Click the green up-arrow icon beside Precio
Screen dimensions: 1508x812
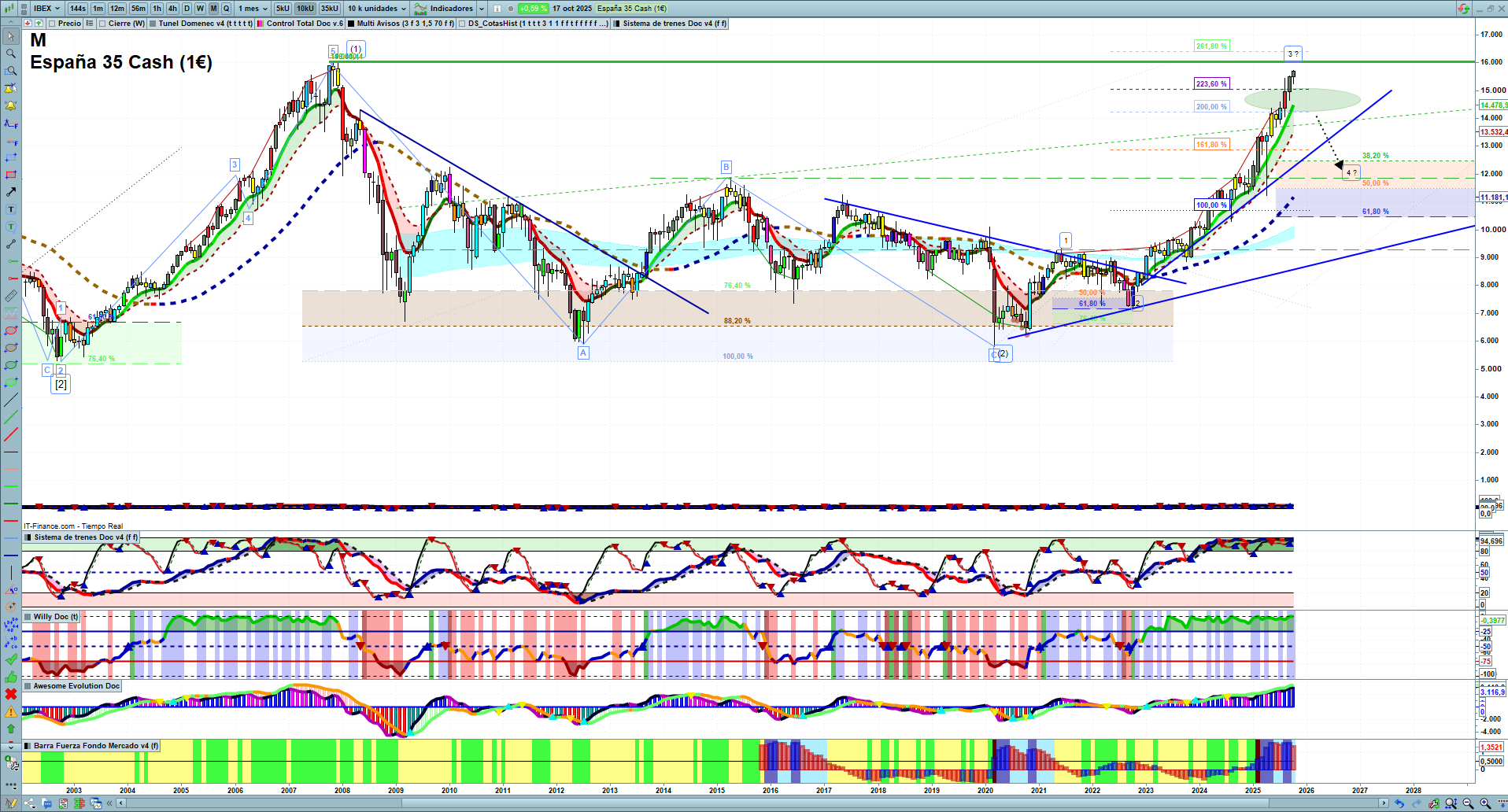(39, 24)
